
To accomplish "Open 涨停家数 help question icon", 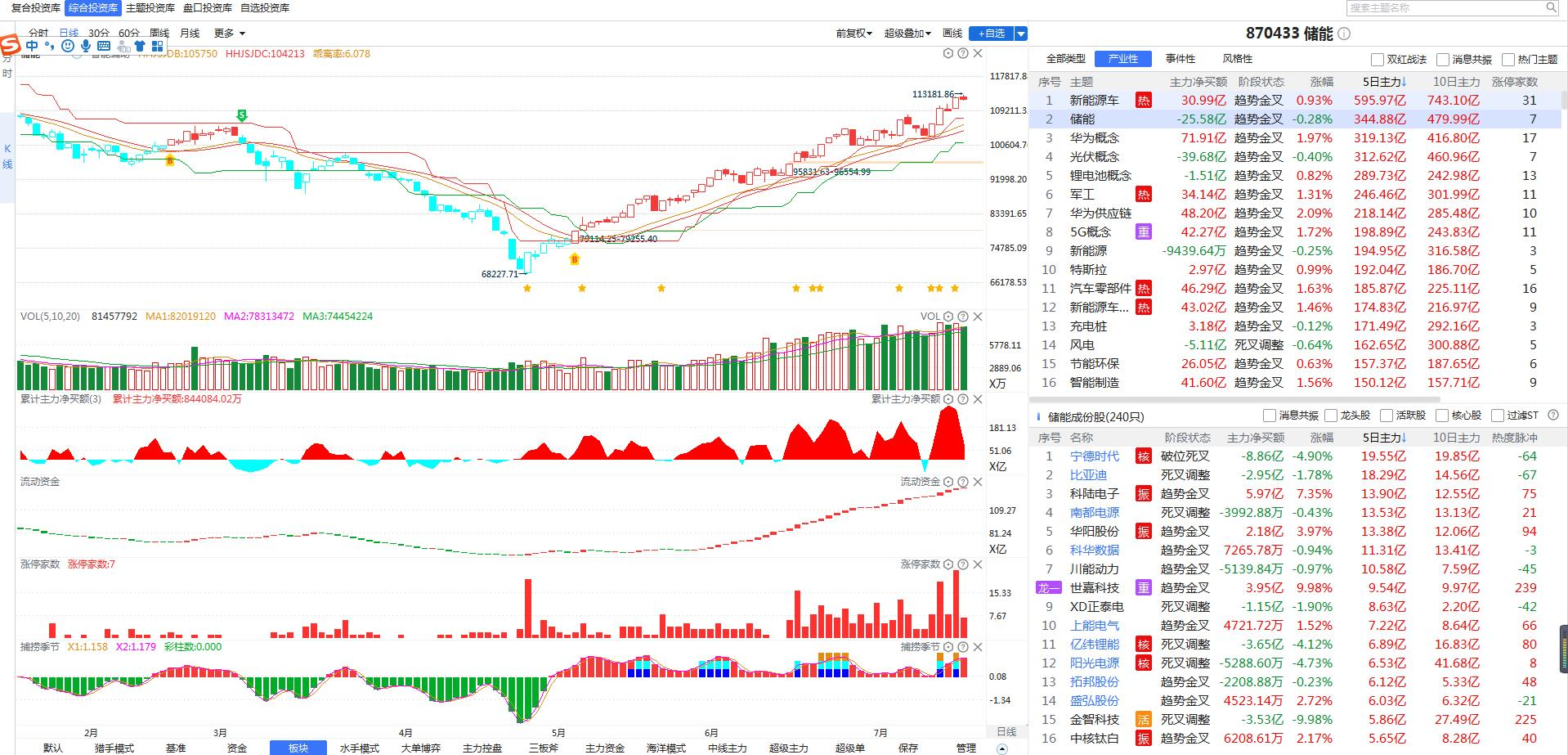I will point(963,564).
